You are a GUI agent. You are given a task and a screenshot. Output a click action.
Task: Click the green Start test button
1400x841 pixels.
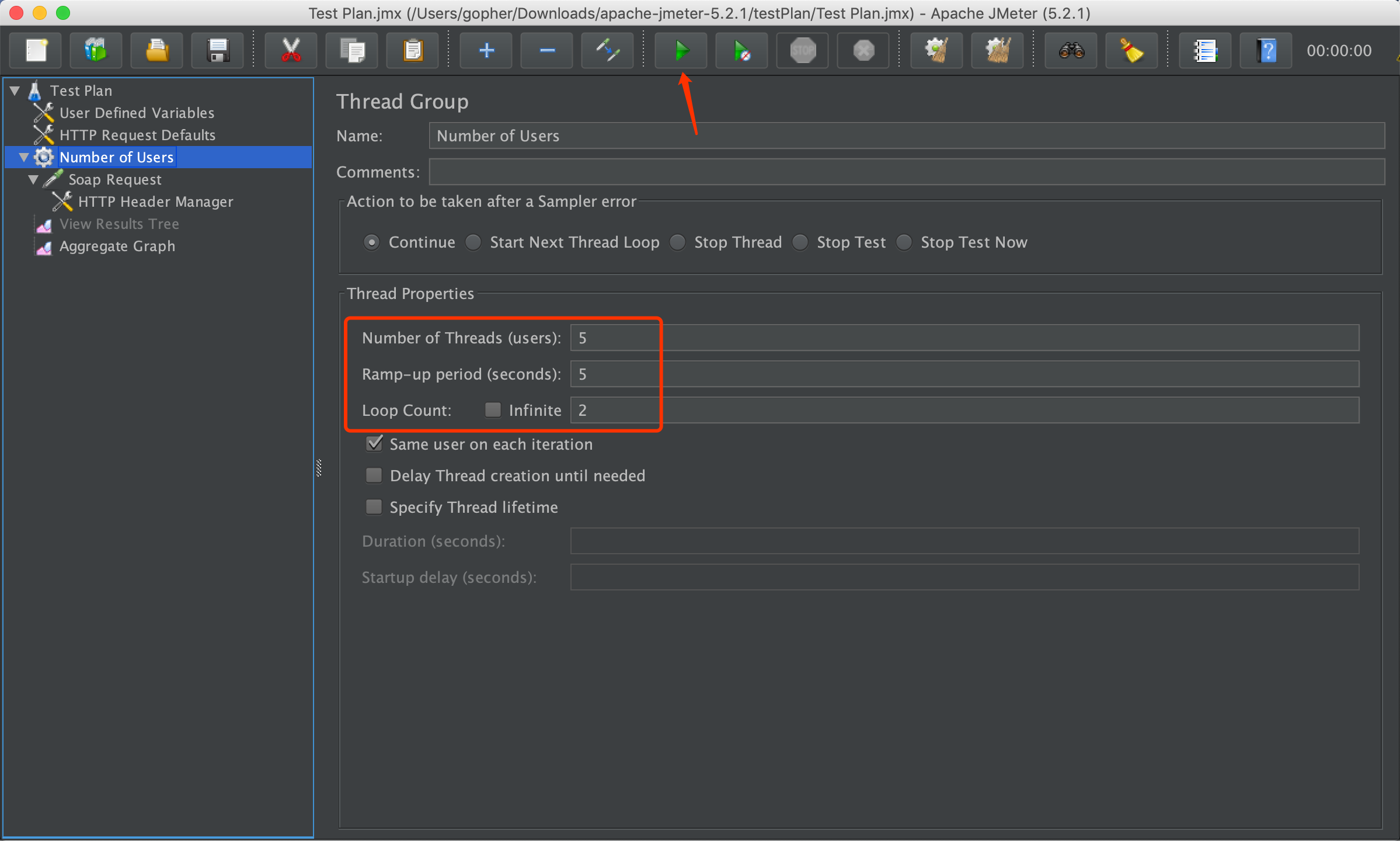tap(681, 51)
